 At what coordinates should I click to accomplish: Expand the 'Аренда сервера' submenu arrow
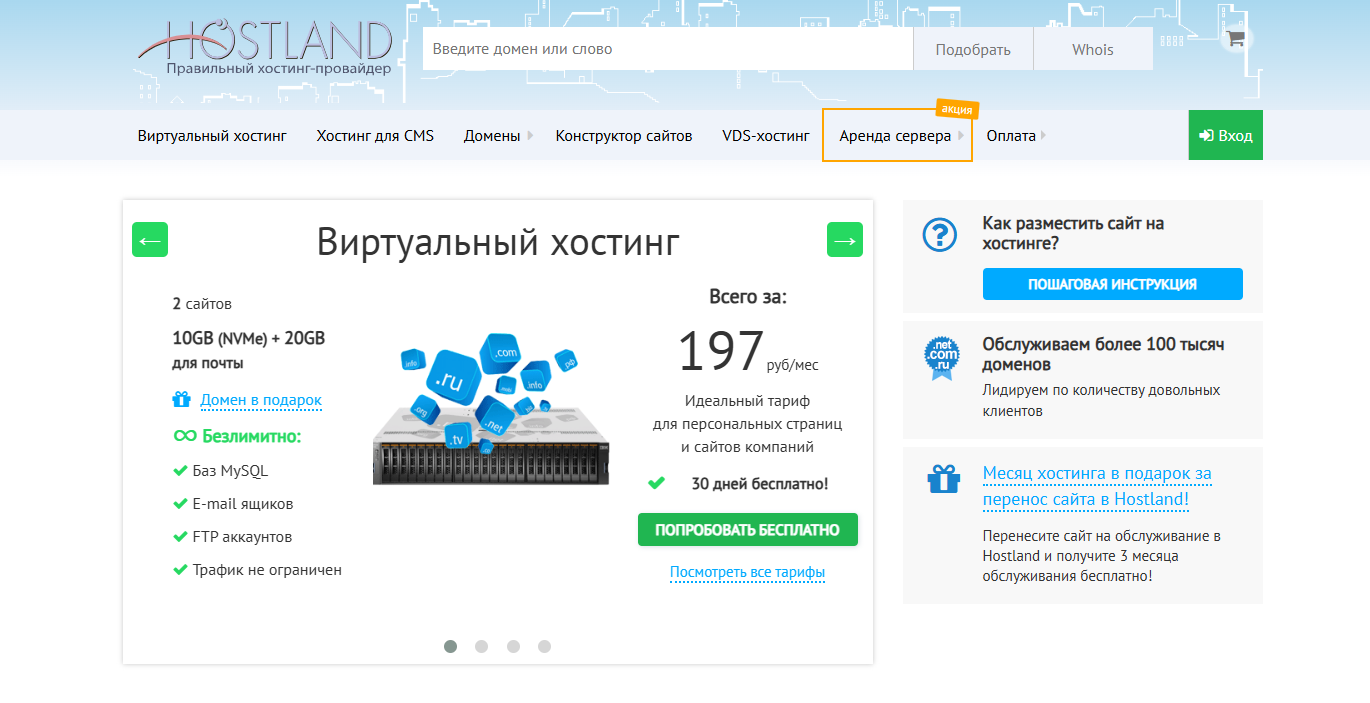click(x=961, y=135)
